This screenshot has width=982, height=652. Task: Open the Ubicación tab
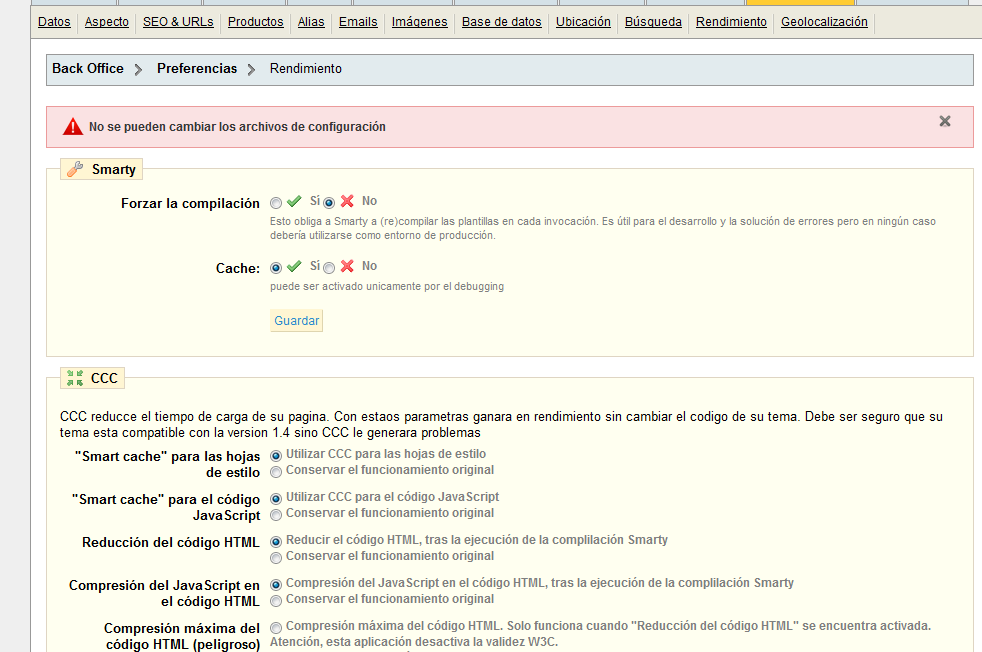[583, 22]
